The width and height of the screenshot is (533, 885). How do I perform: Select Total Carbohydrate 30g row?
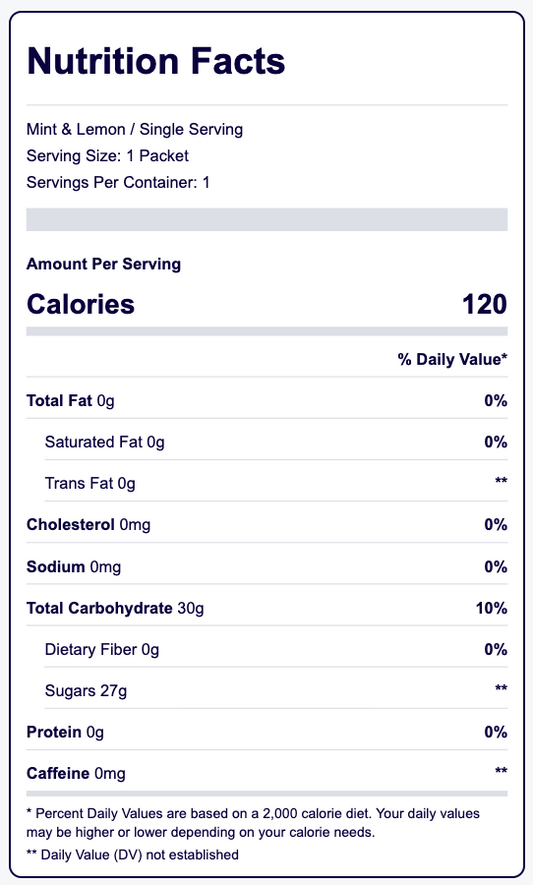click(x=267, y=608)
